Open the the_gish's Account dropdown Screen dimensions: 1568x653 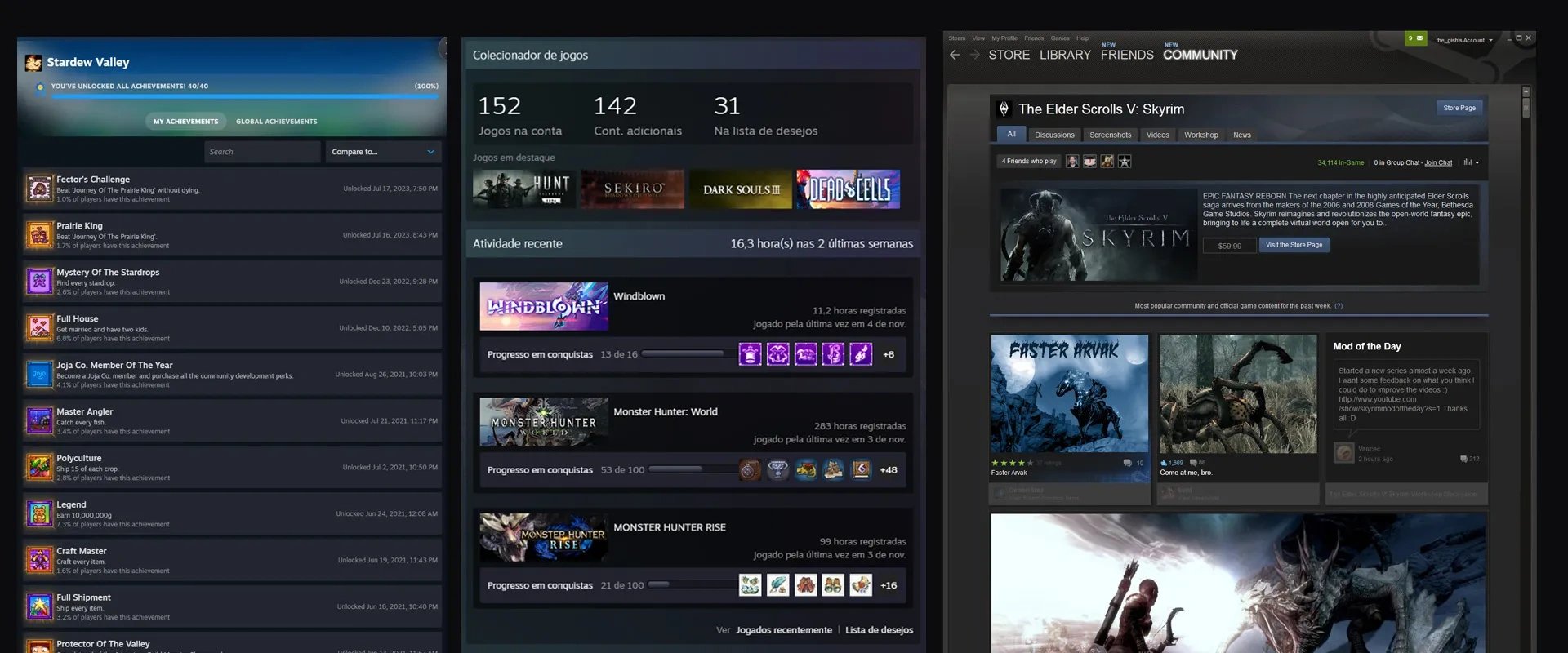[1464, 40]
